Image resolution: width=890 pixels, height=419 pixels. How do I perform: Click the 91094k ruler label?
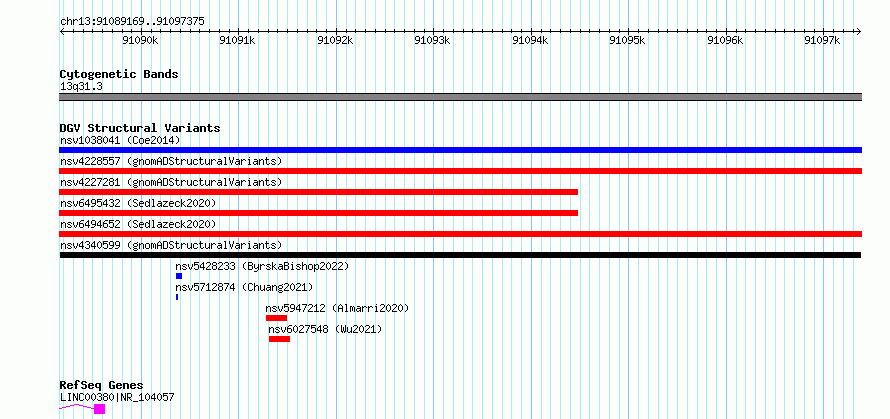tap(530, 40)
